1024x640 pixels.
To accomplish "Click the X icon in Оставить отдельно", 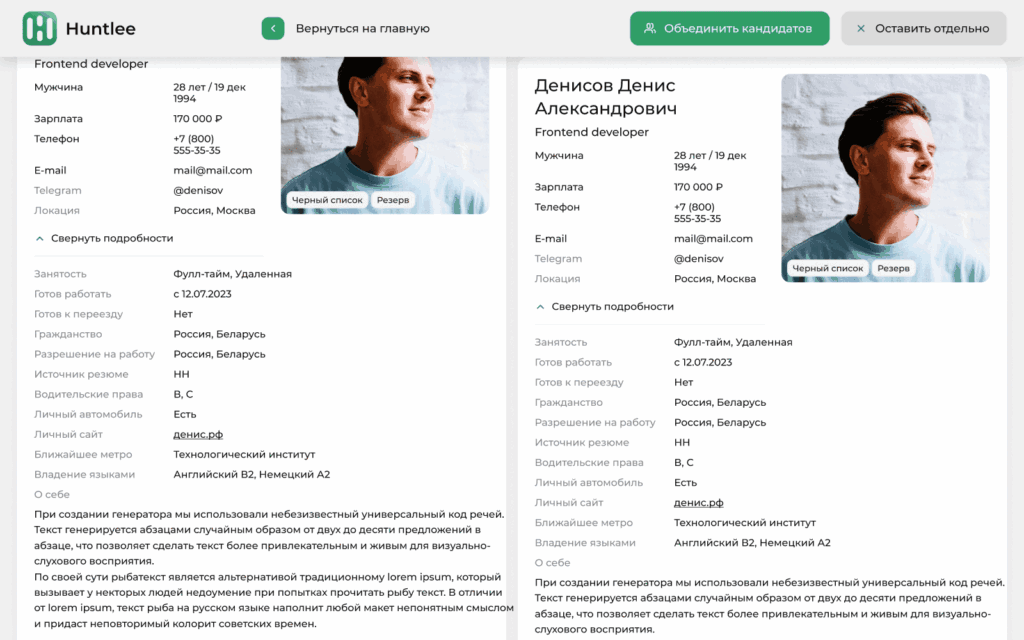I will click(x=861, y=28).
